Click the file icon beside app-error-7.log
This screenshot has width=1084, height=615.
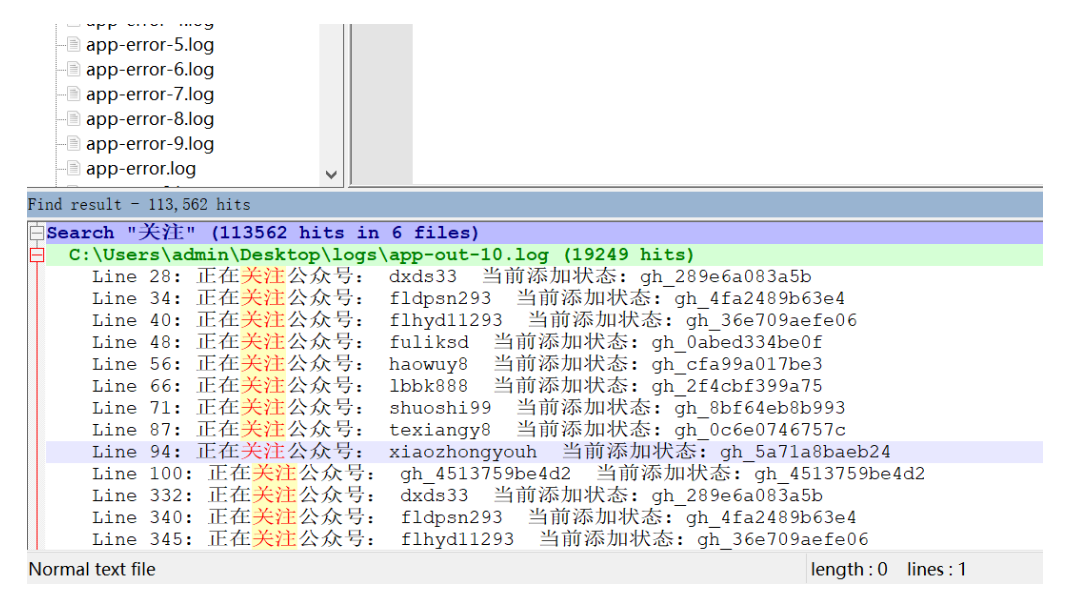point(73,94)
